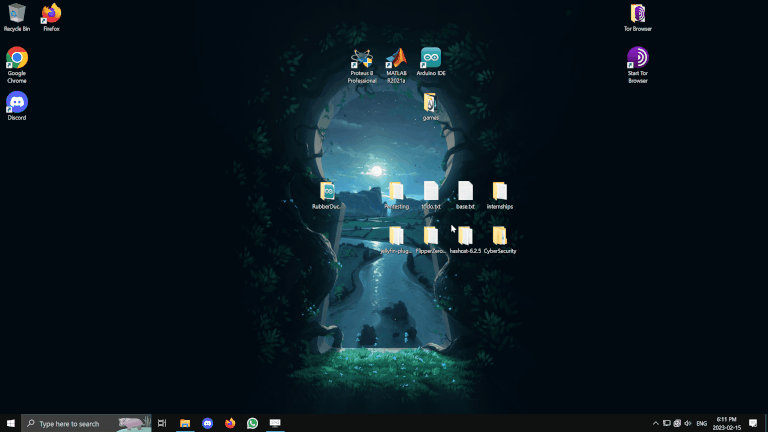This screenshot has height=432, width=768.
Task: Show hidden system tray icons
Action: pyautogui.click(x=655, y=423)
